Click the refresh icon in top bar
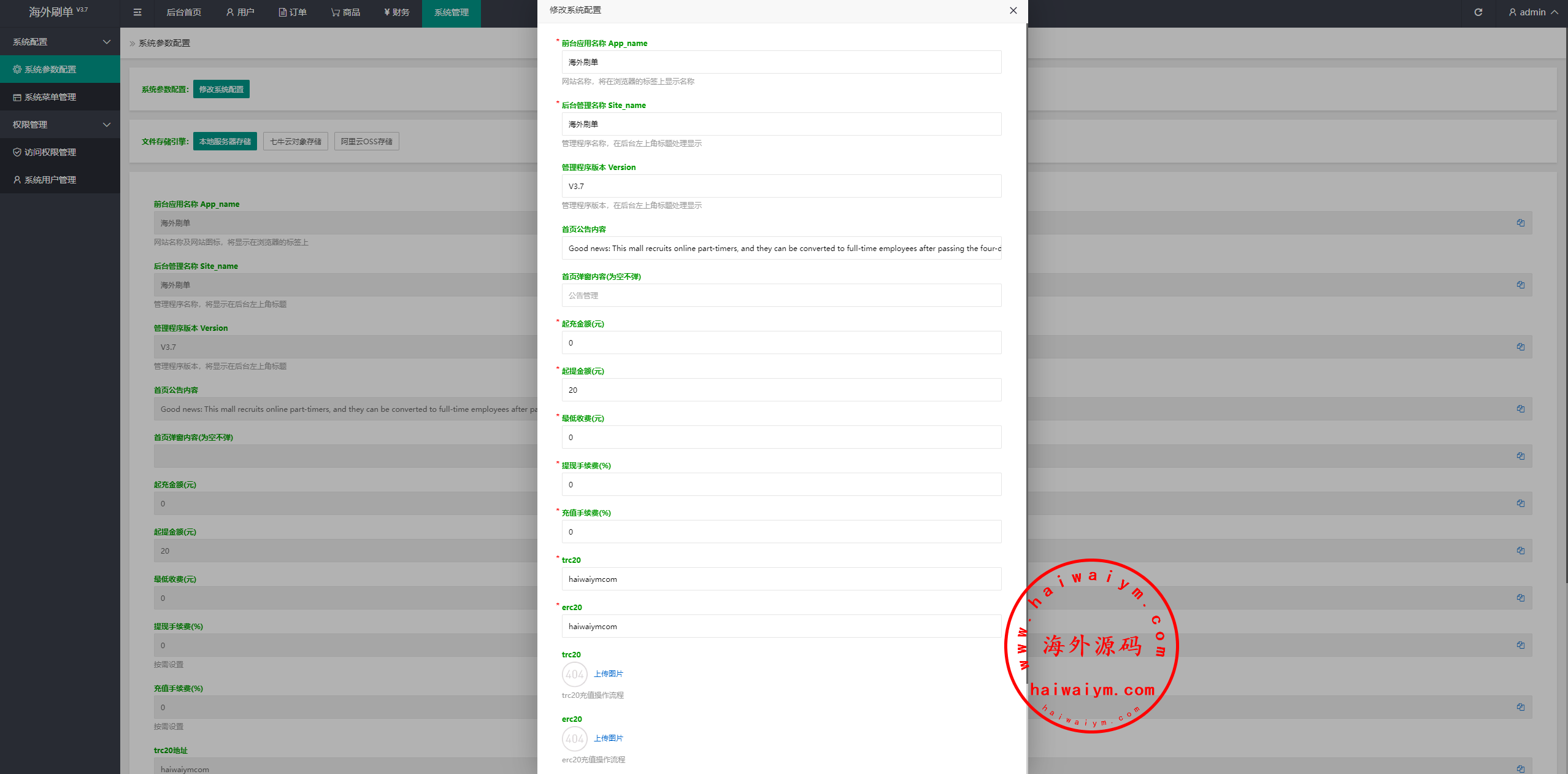 1478,12
